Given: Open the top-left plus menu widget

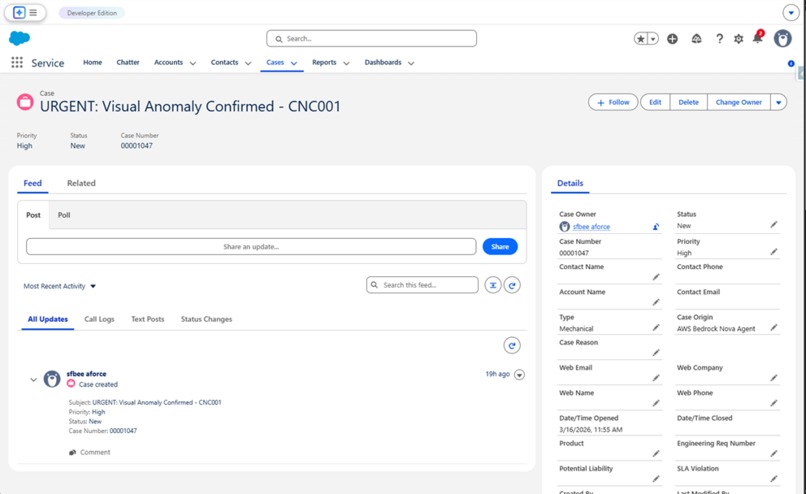Looking at the screenshot, I should click(25, 13).
